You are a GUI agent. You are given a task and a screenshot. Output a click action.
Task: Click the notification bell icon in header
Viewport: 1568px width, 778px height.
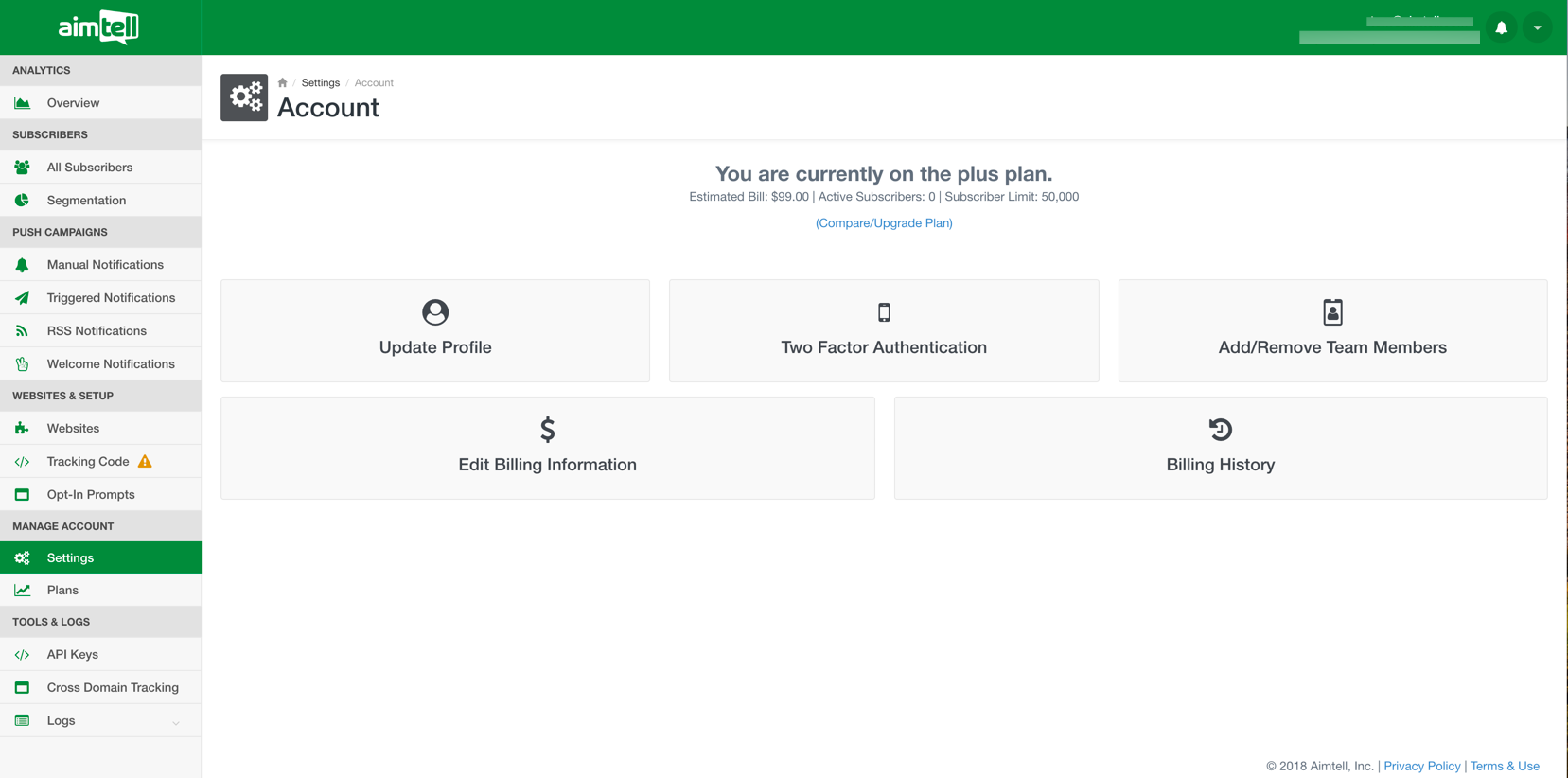[x=1501, y=28]
